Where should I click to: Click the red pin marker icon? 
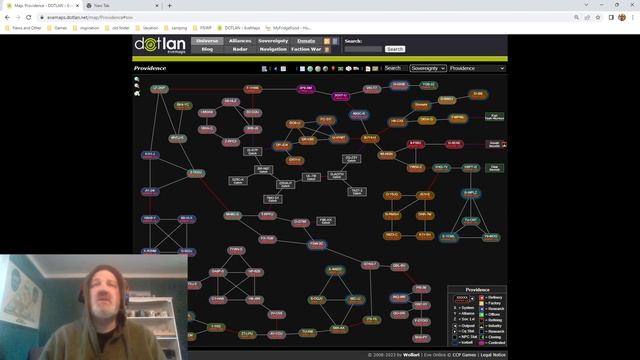333,69
